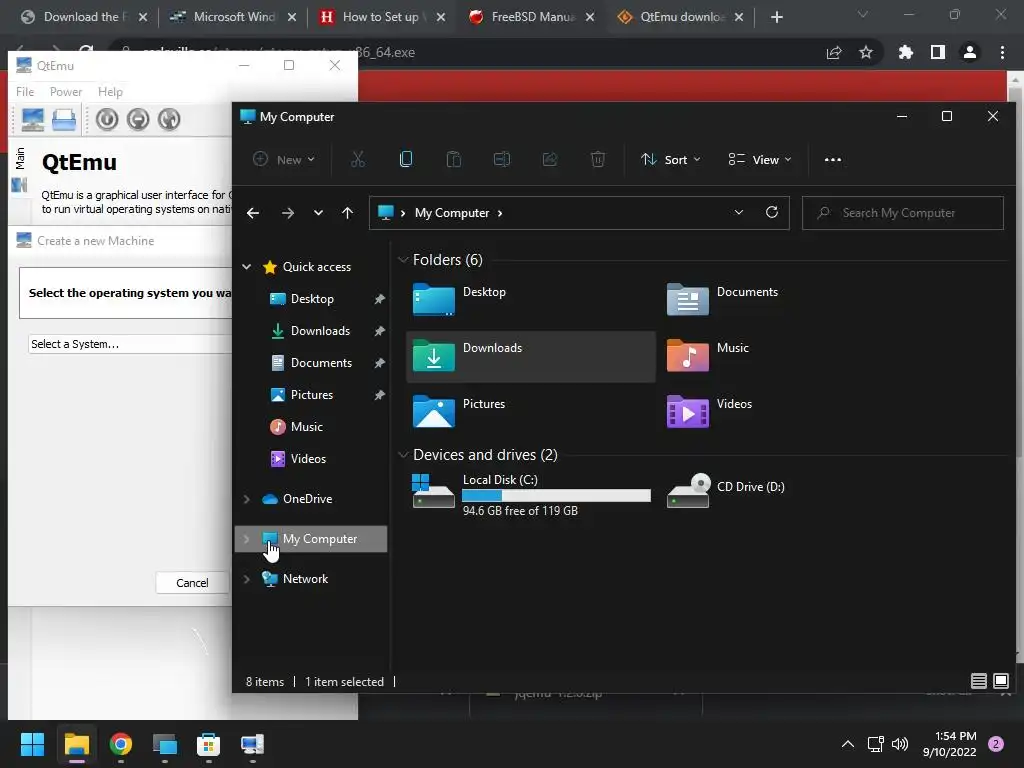Expand the My Computer tree node
Viewport: 1024px width, 768px height.
tap(247, 539)
